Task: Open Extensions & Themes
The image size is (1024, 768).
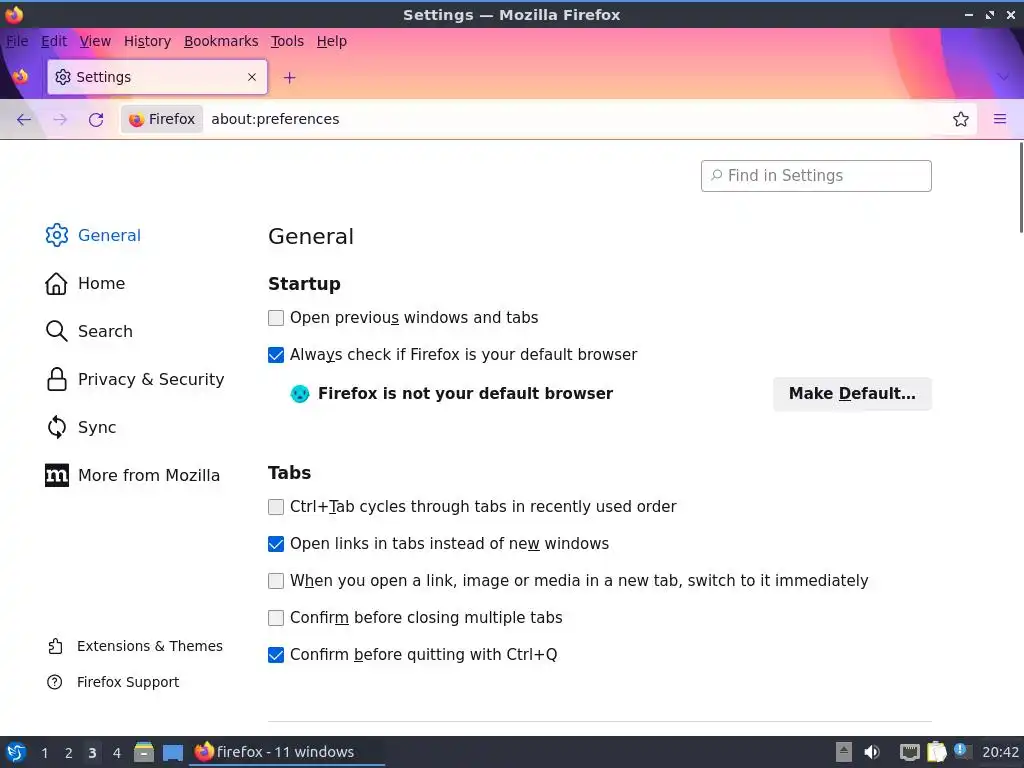Action: pyautogui.click(x=135, y=646)
